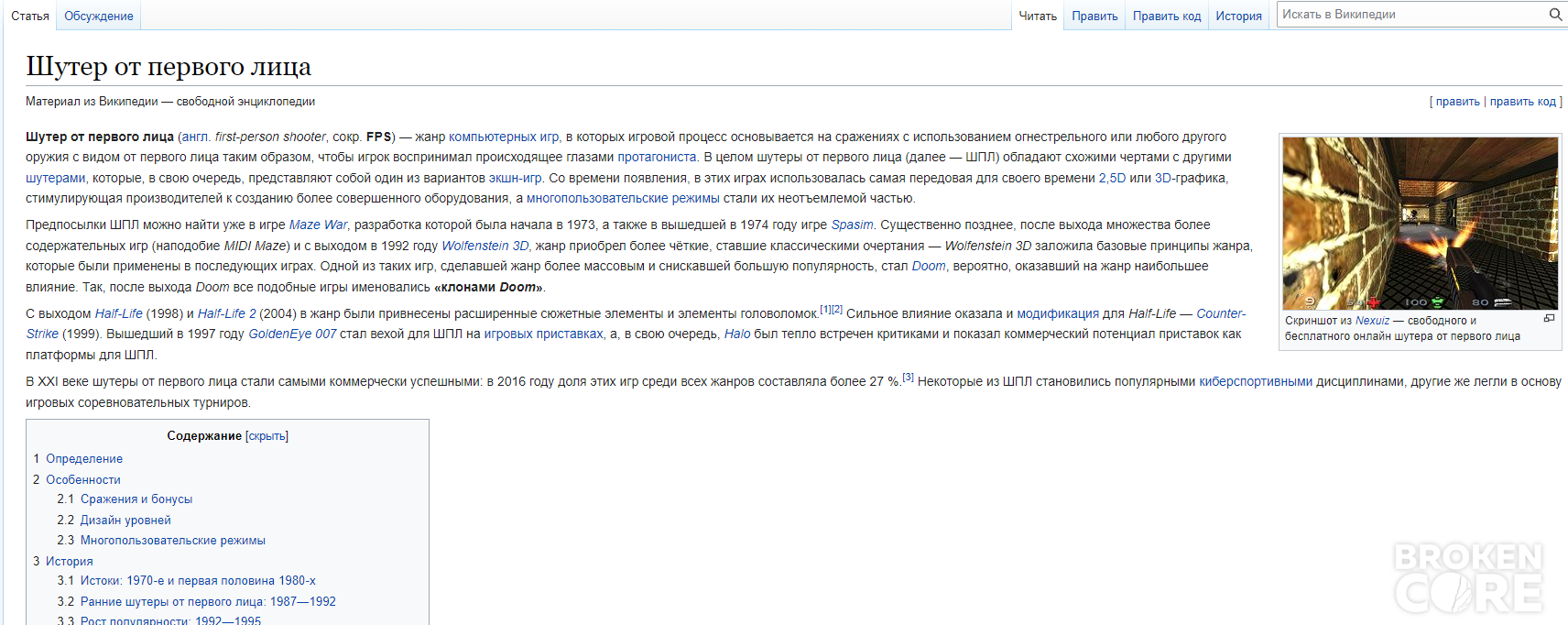View the 'История' tab
Screen dimensions: 1568x625
[x=1238, y=16]
